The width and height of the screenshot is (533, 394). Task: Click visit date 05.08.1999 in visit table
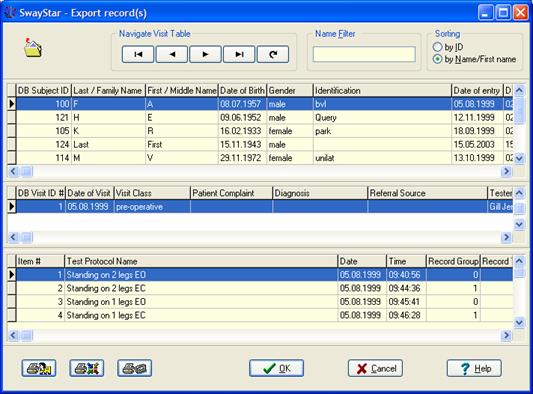pos(89,207)
